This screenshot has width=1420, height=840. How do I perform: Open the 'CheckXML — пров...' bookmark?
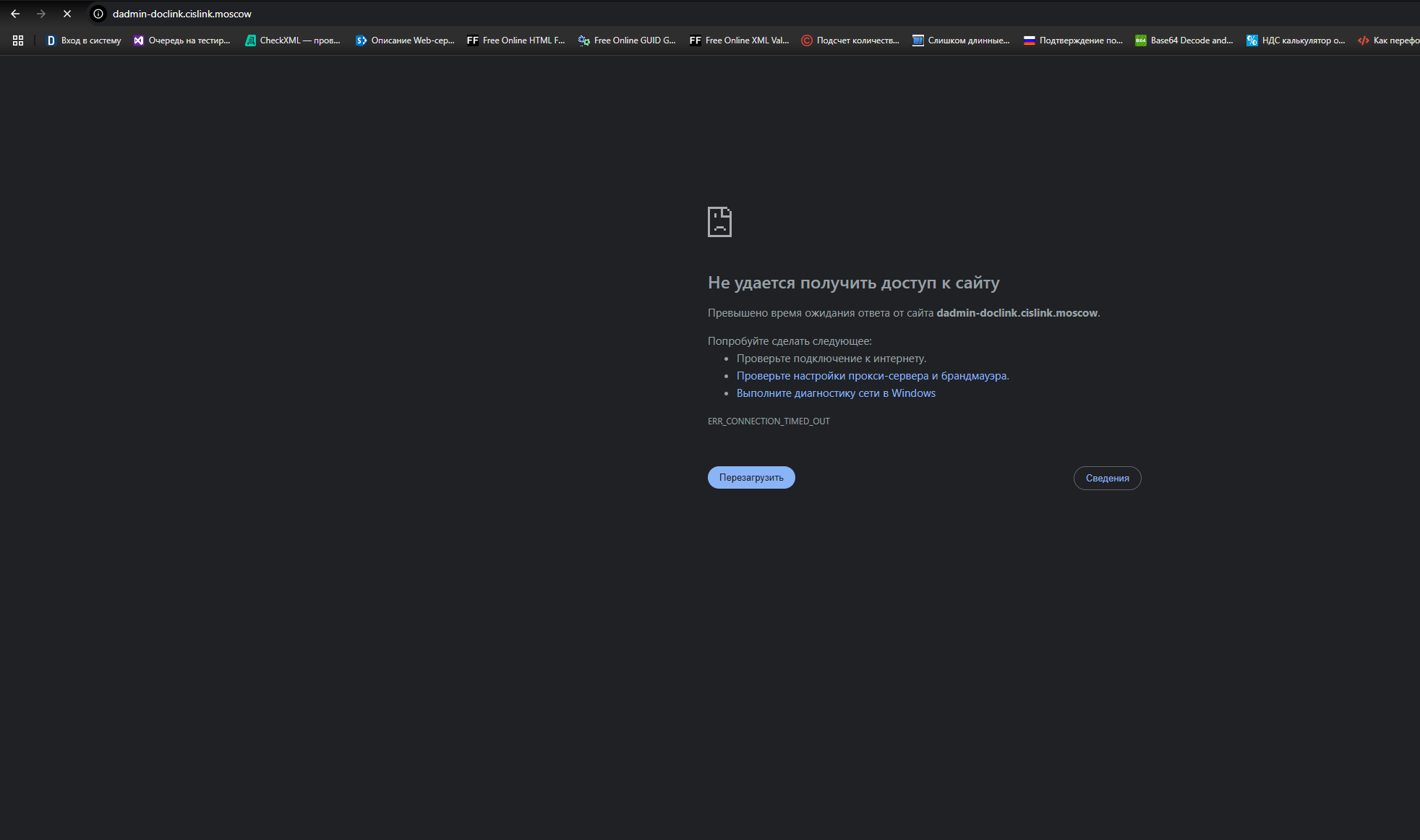pyautogui.click(x=293, y=40)
